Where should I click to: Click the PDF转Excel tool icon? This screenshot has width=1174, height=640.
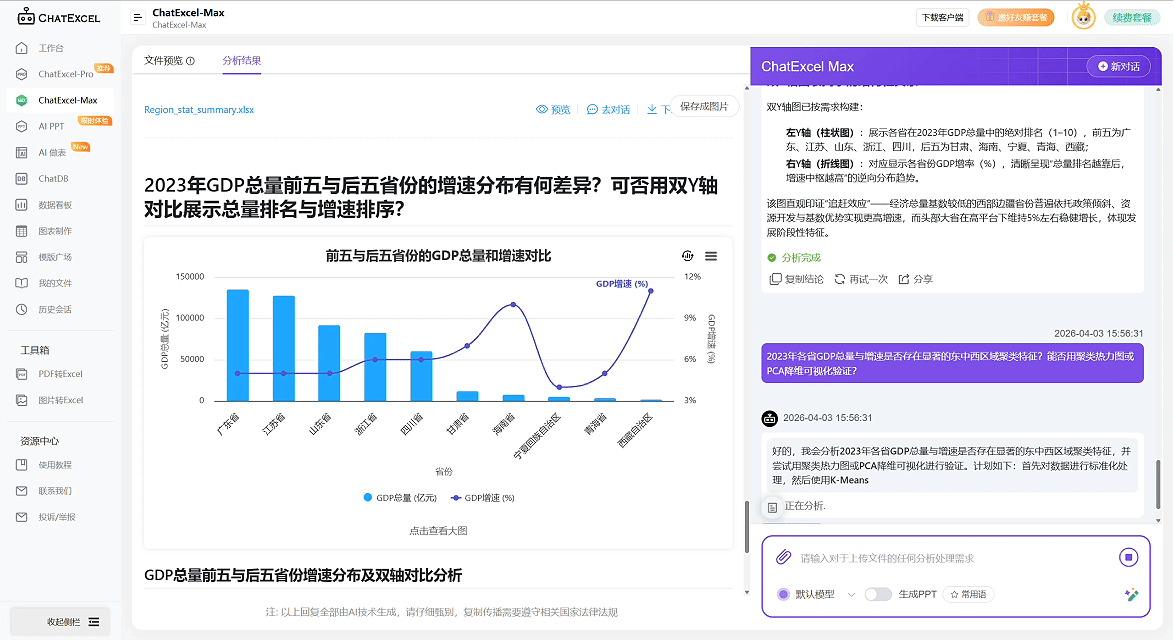[x=22, y=374]
